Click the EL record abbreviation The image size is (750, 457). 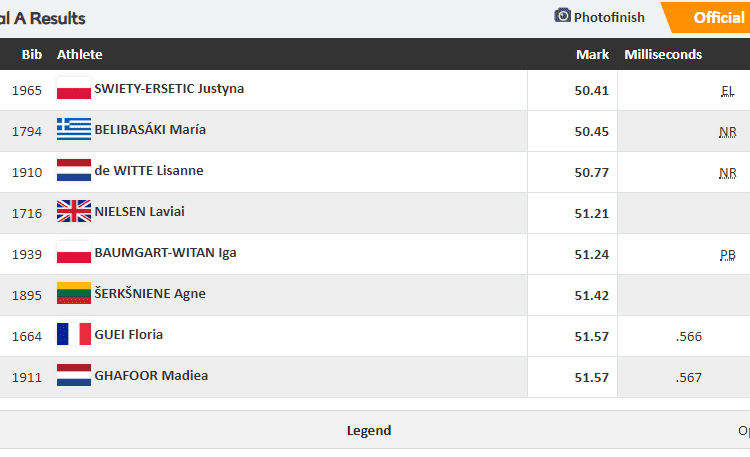click(728, 91)
